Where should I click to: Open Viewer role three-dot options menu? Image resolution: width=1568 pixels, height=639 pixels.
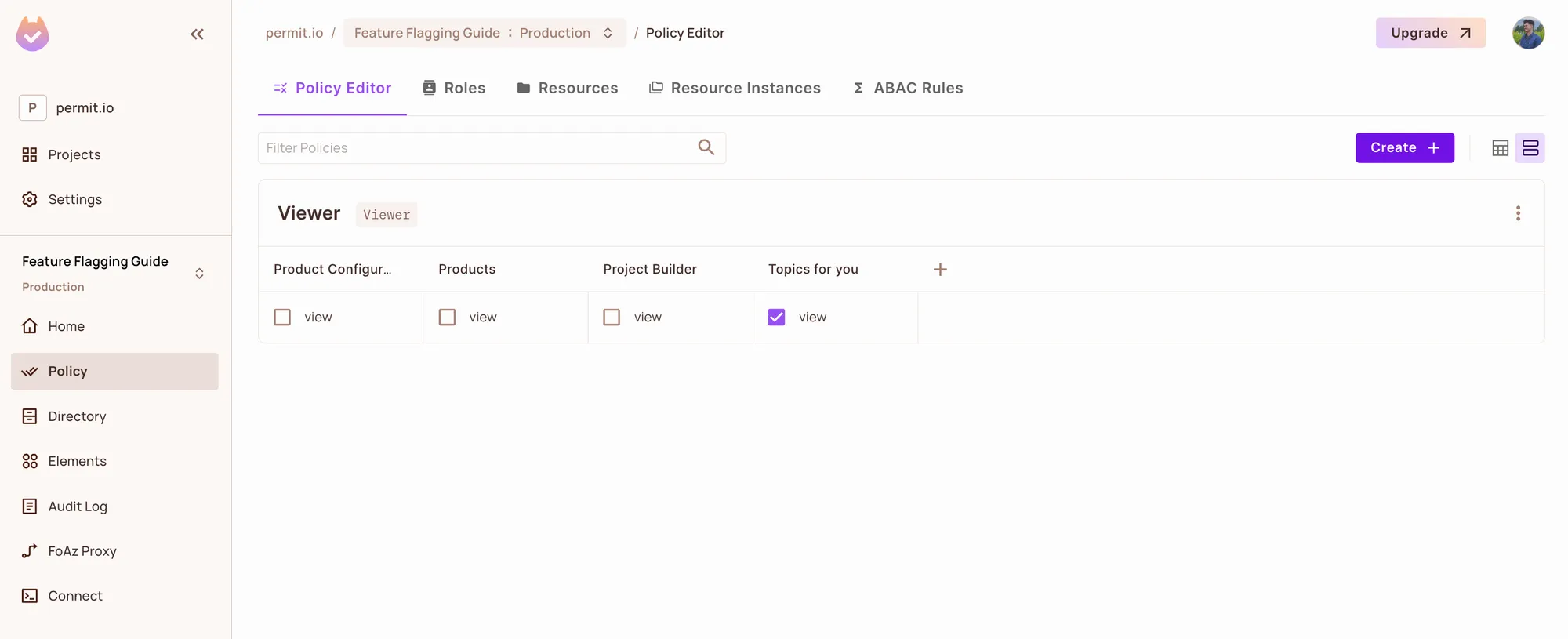1518,213
